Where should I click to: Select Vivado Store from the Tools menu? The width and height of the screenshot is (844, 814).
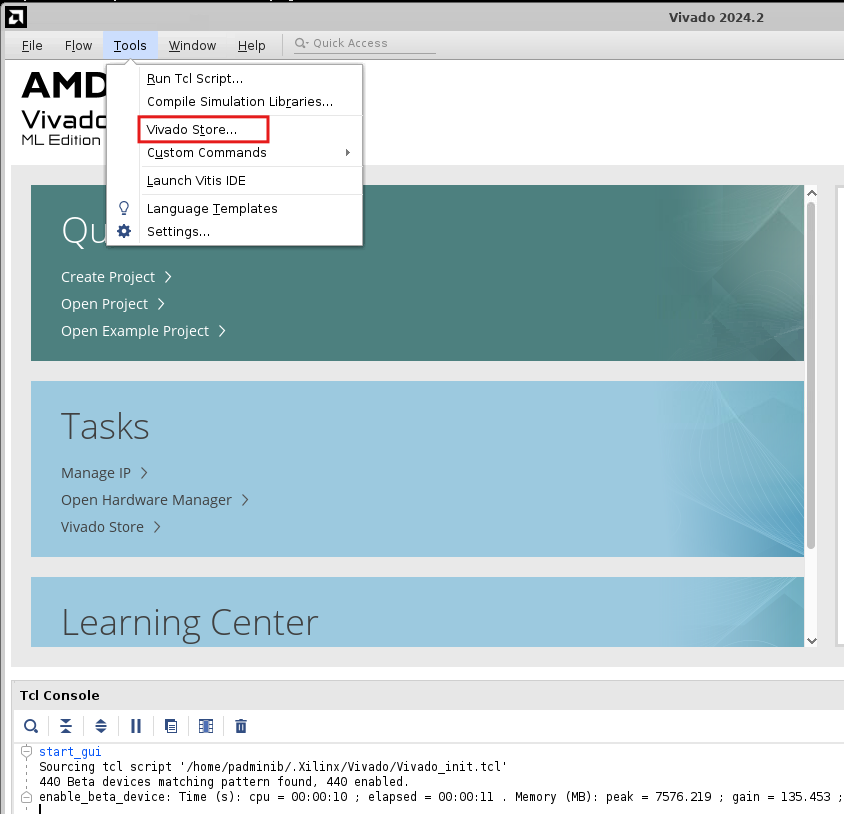(192, 130)
